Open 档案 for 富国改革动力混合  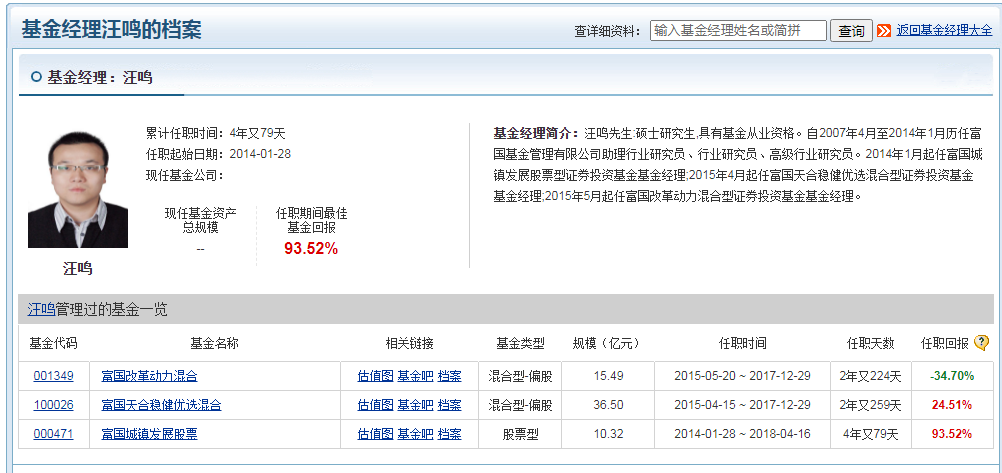pyautogui.click(x=450, y=376)
